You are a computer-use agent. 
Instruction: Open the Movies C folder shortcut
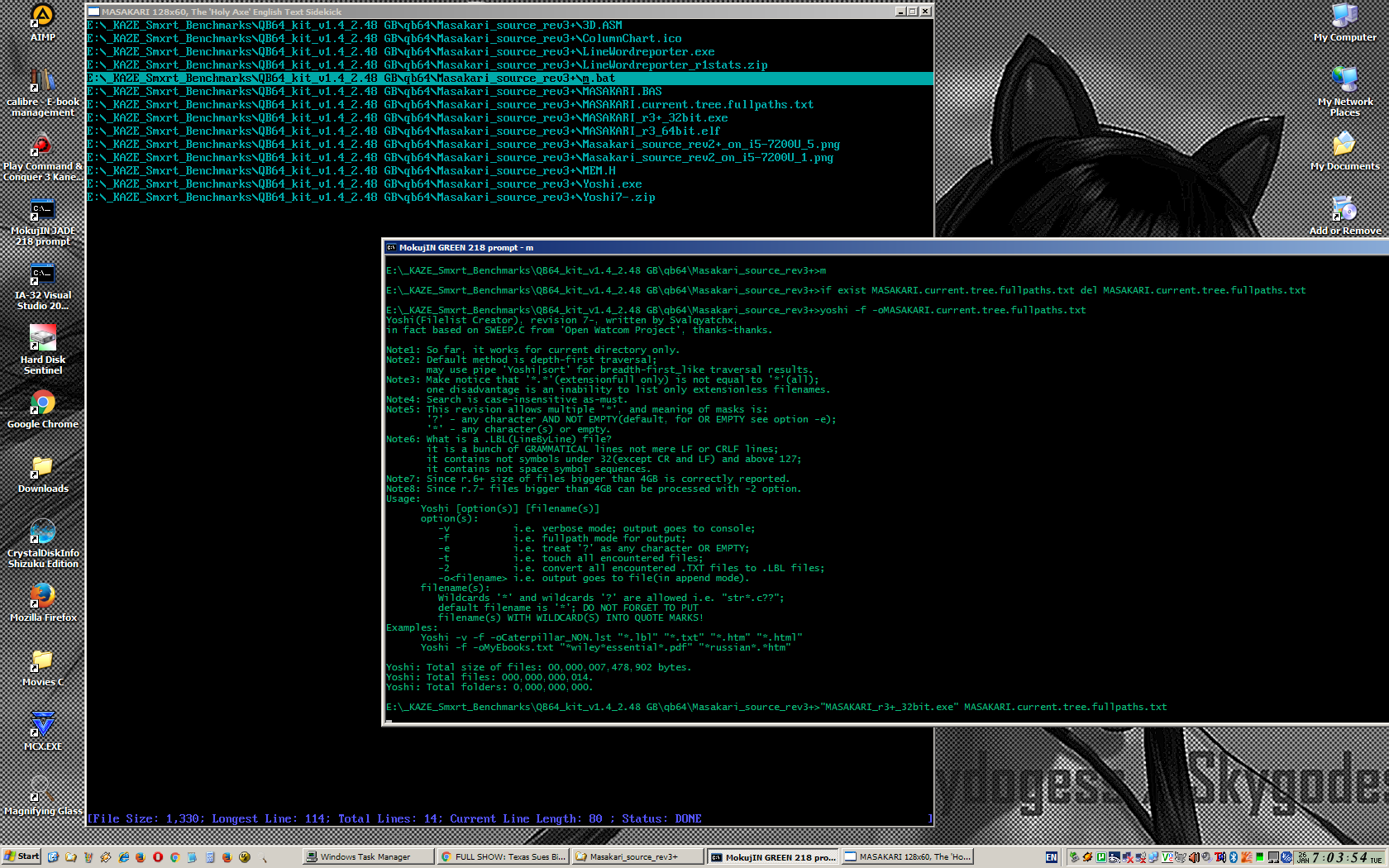pos(42,667)
